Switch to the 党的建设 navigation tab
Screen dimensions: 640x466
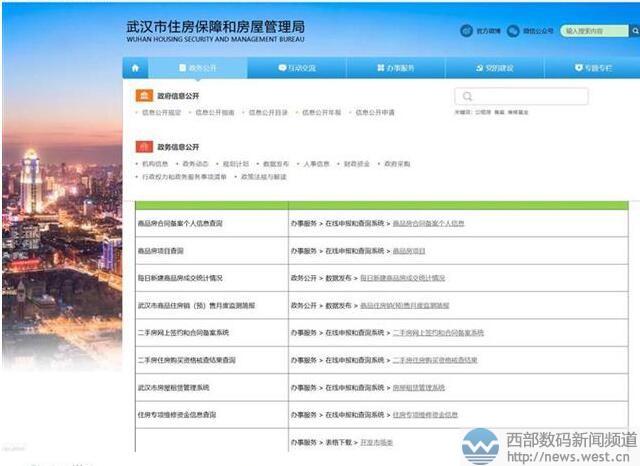[x=493, y=68]
